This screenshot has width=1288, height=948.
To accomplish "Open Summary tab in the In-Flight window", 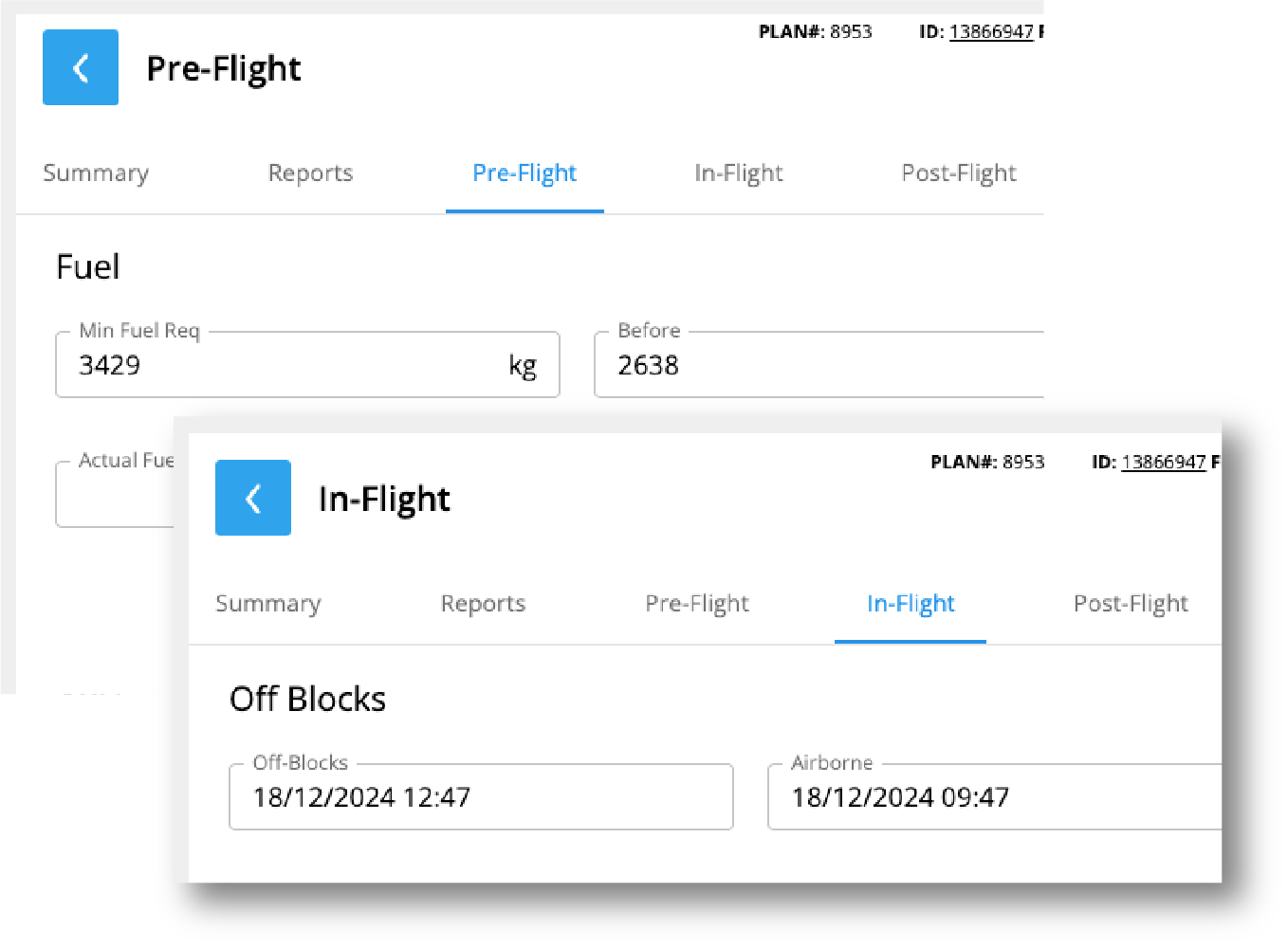I will [x=268, y=604].
